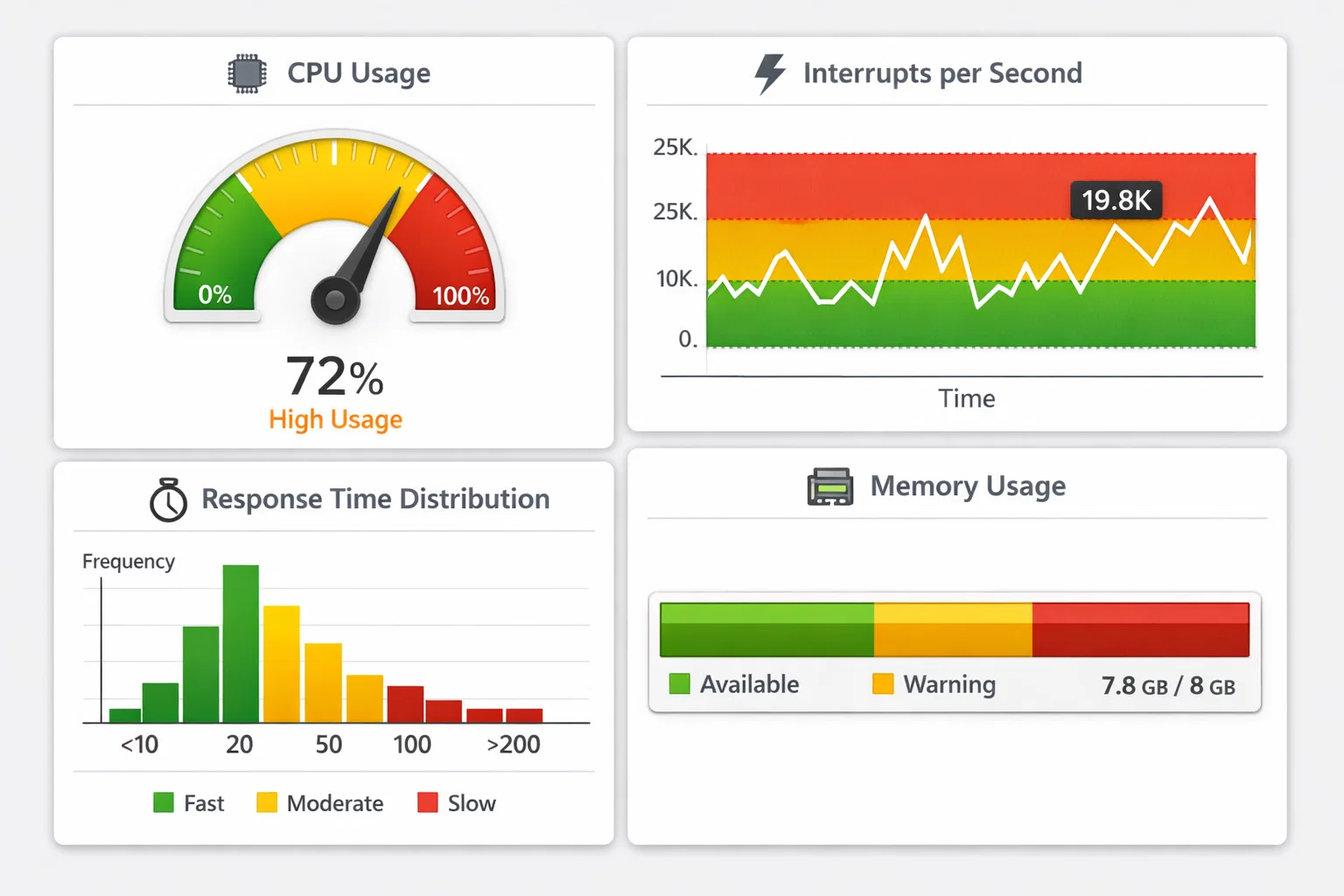Click the Memory Usage module icon

(829, 486)
